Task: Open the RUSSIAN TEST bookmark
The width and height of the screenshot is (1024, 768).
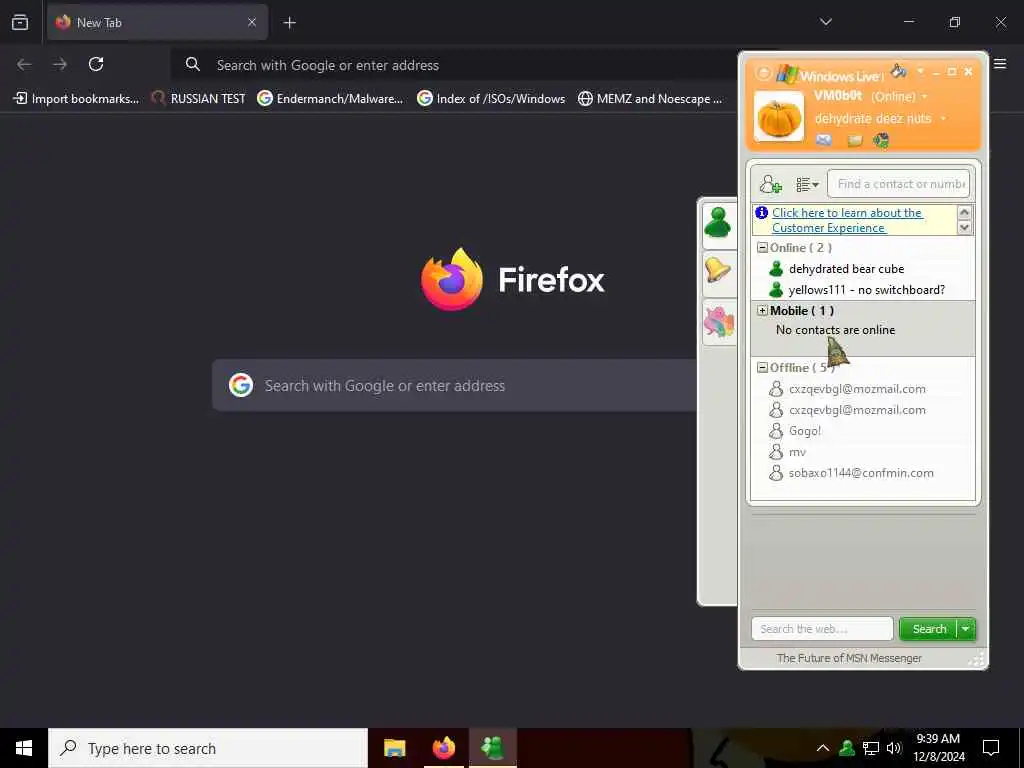Action: (x=199, y=99)
